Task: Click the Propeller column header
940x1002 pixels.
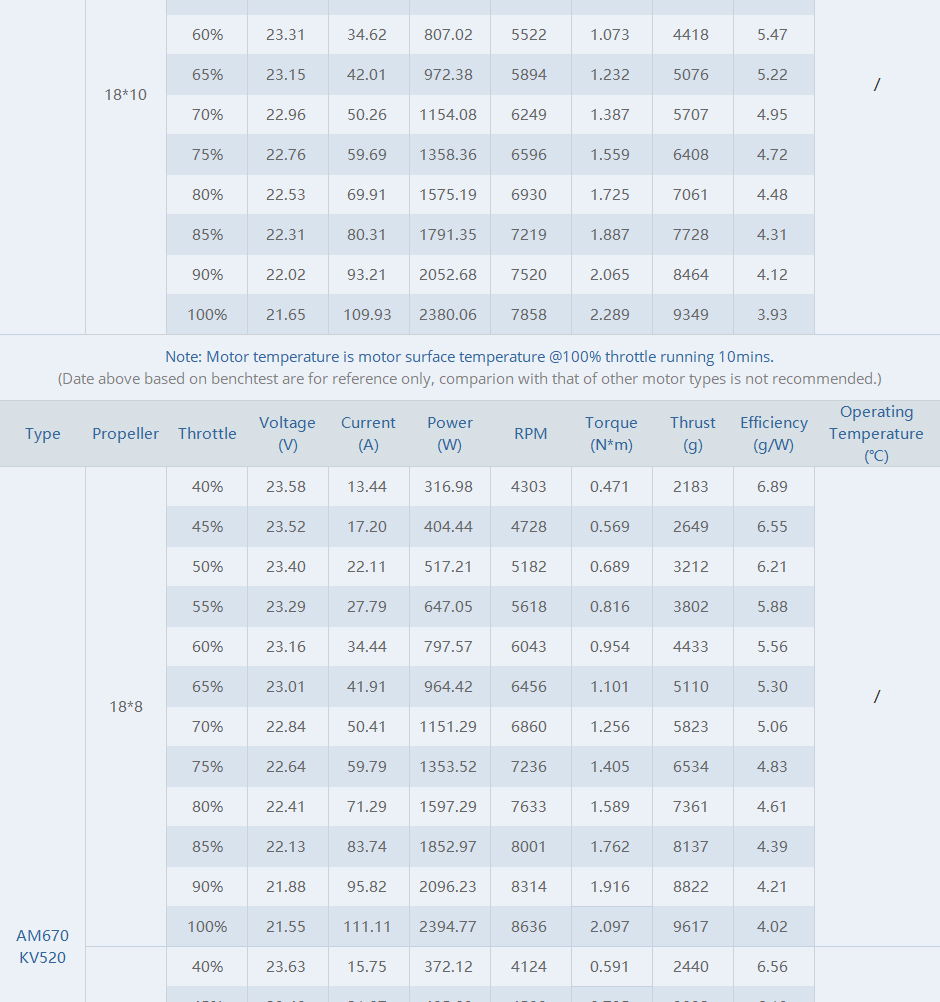Action: point(126,434)
